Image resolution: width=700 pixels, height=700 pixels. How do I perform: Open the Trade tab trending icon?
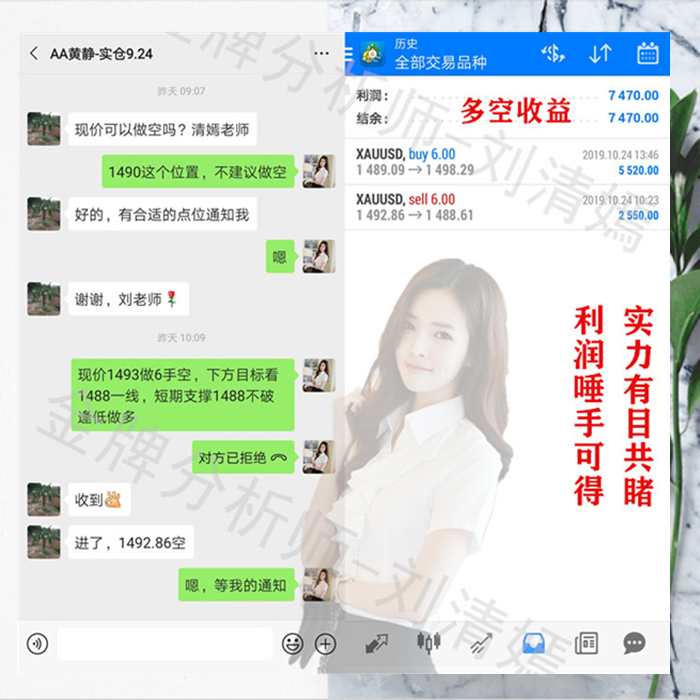coord(481,643)
